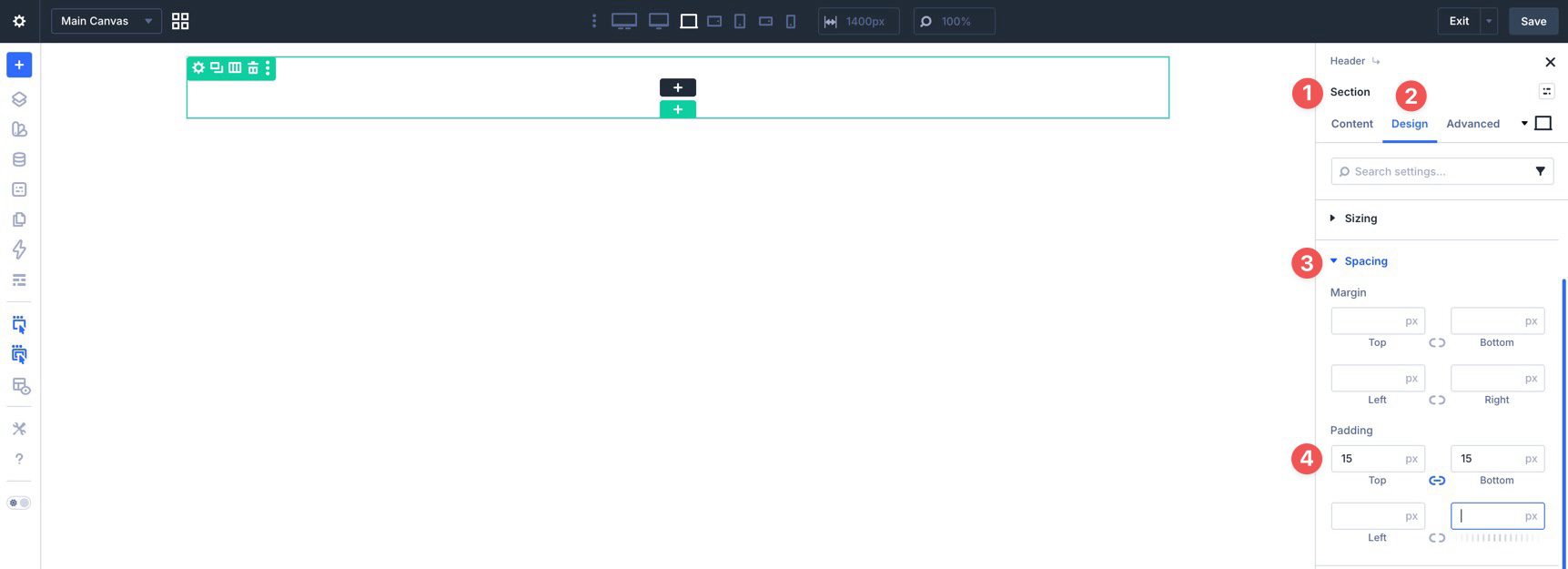Screen dimensions: 1568x569
Task: Toggle link between Padding Left and Right
Action: 1437,538
